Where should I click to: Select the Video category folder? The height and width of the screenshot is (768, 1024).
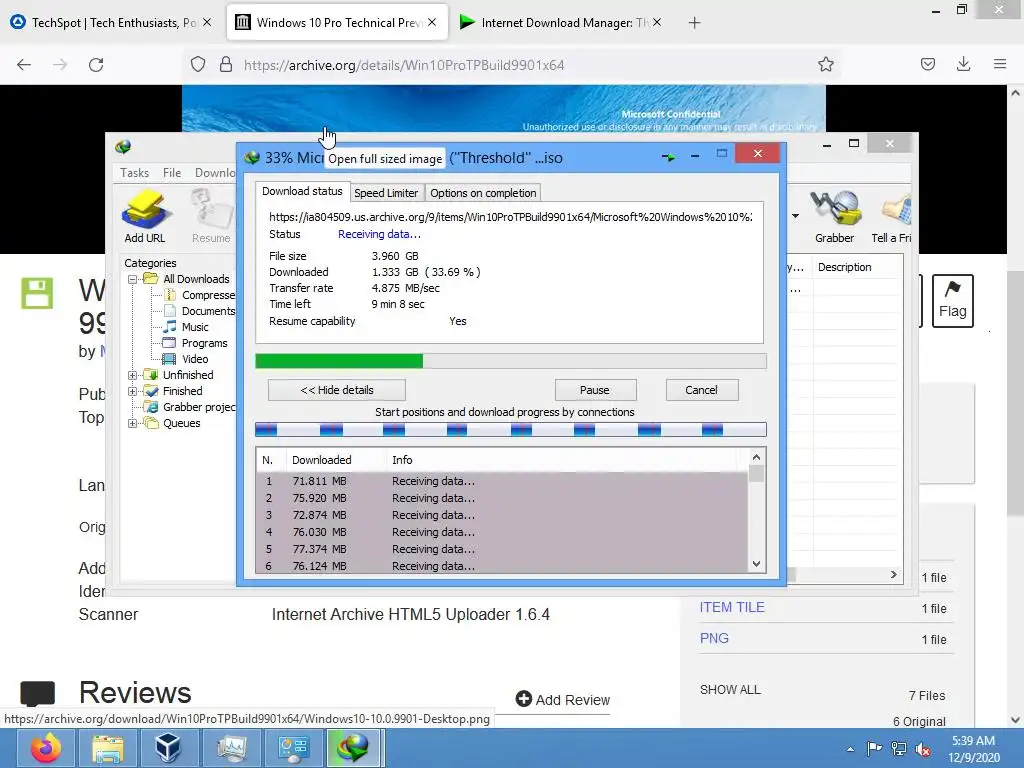[x=195, y=359]
